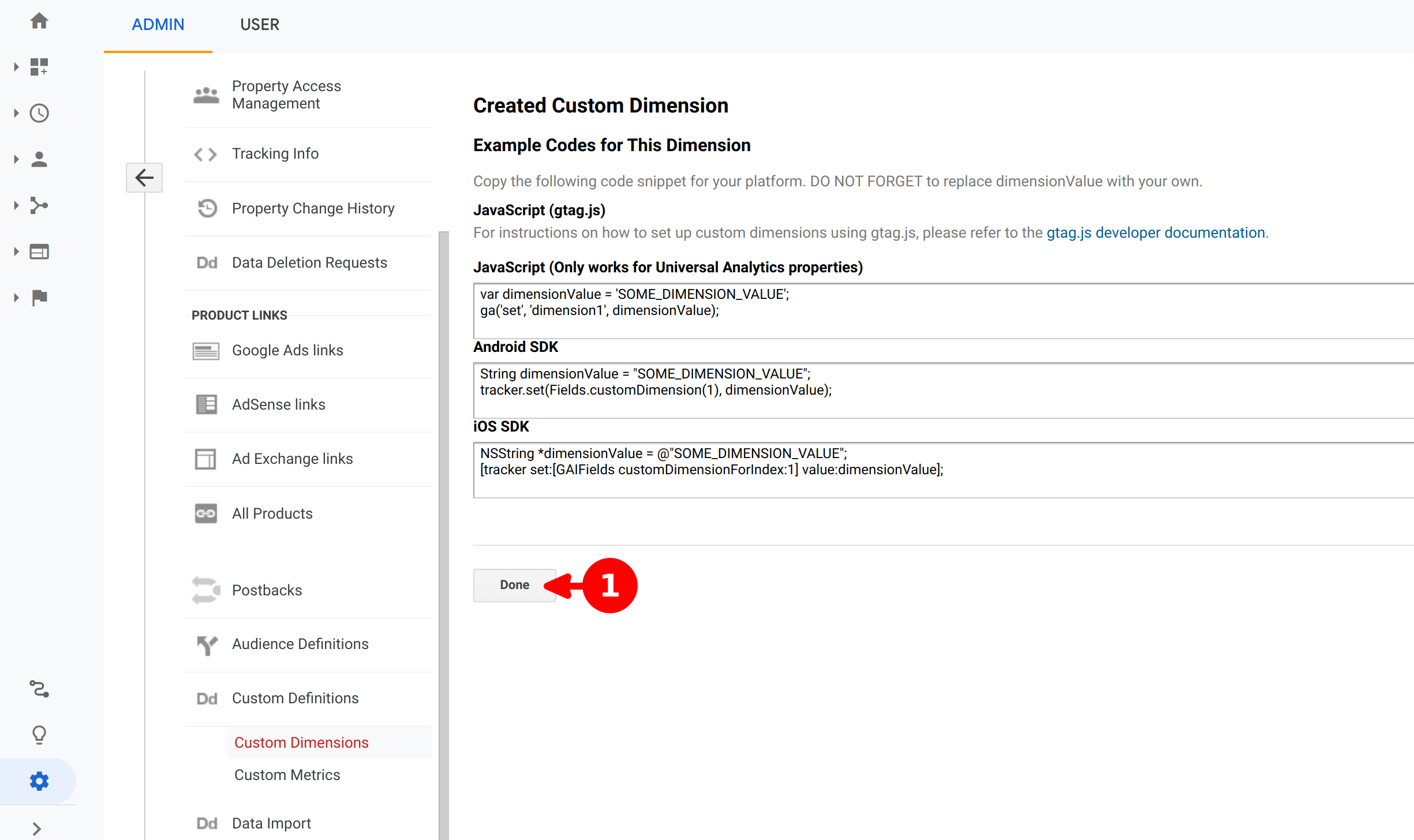Expand the Customization sidebar section arrow
The image size is (1414, 840).
click(x=16, y=67)
